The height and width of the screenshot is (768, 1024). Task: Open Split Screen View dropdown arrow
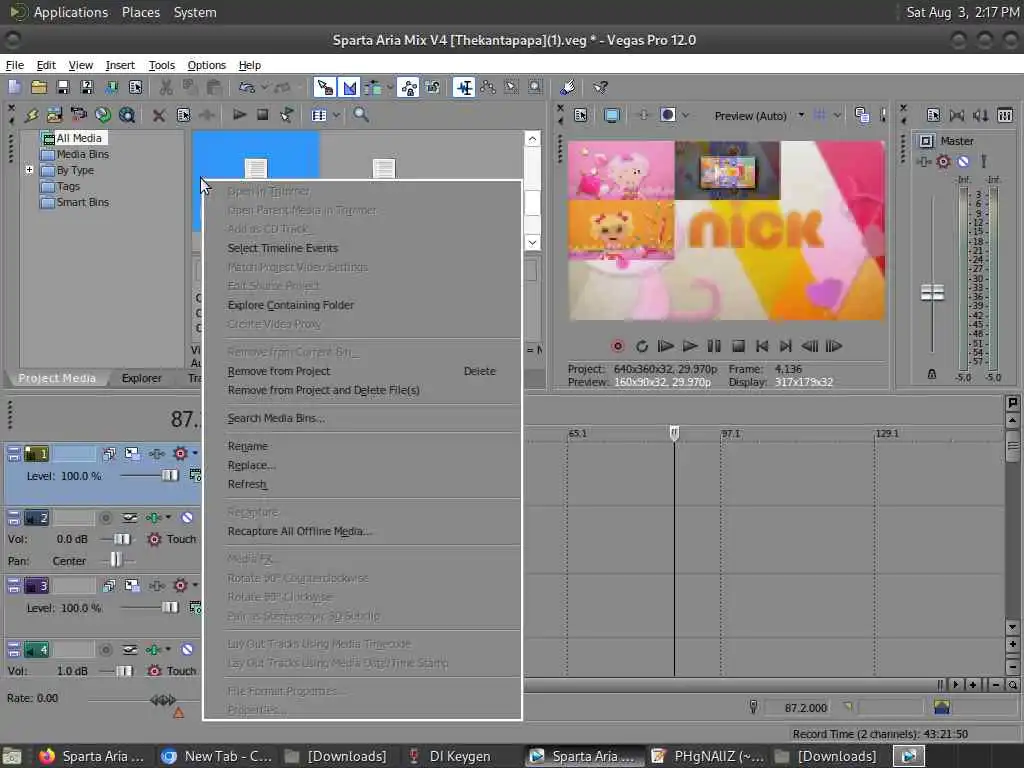click(x=685, y=116)
